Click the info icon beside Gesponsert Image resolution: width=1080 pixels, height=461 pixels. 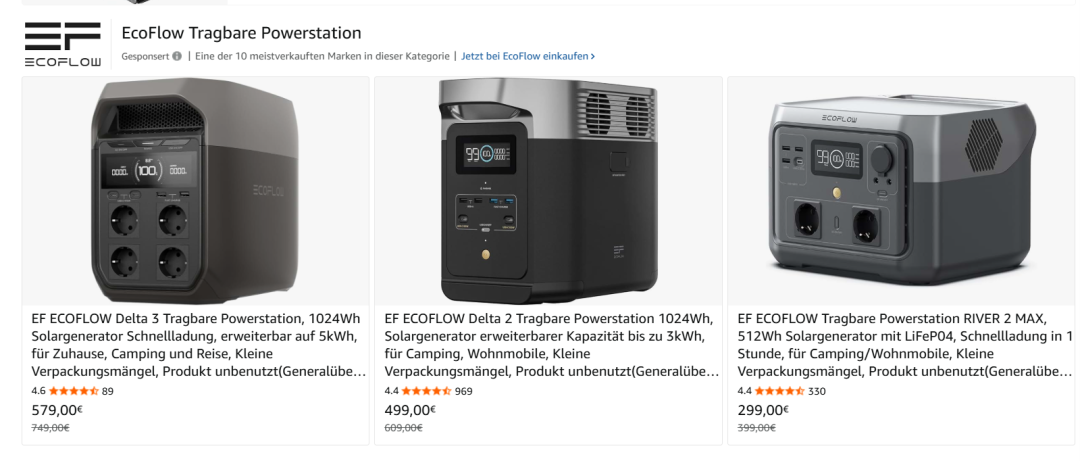[x=177, y=57]
